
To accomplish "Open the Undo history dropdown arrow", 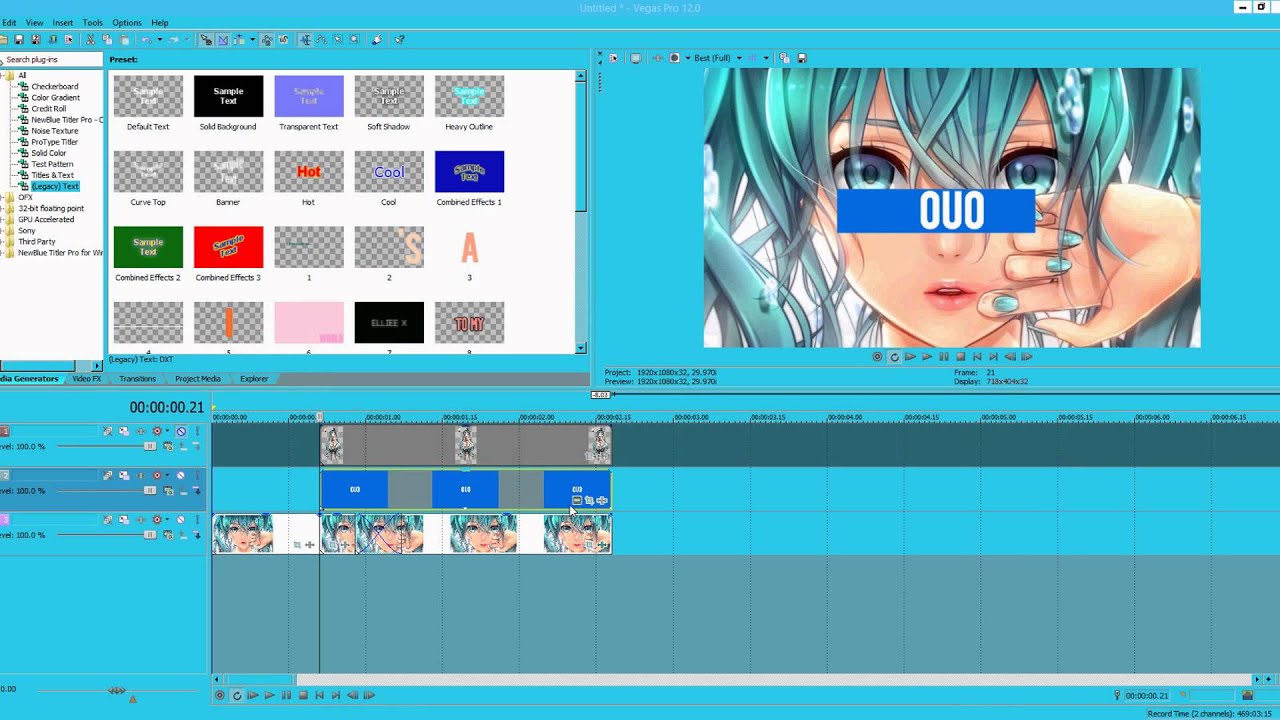I will pyautogui.click(x=160, y=40).
